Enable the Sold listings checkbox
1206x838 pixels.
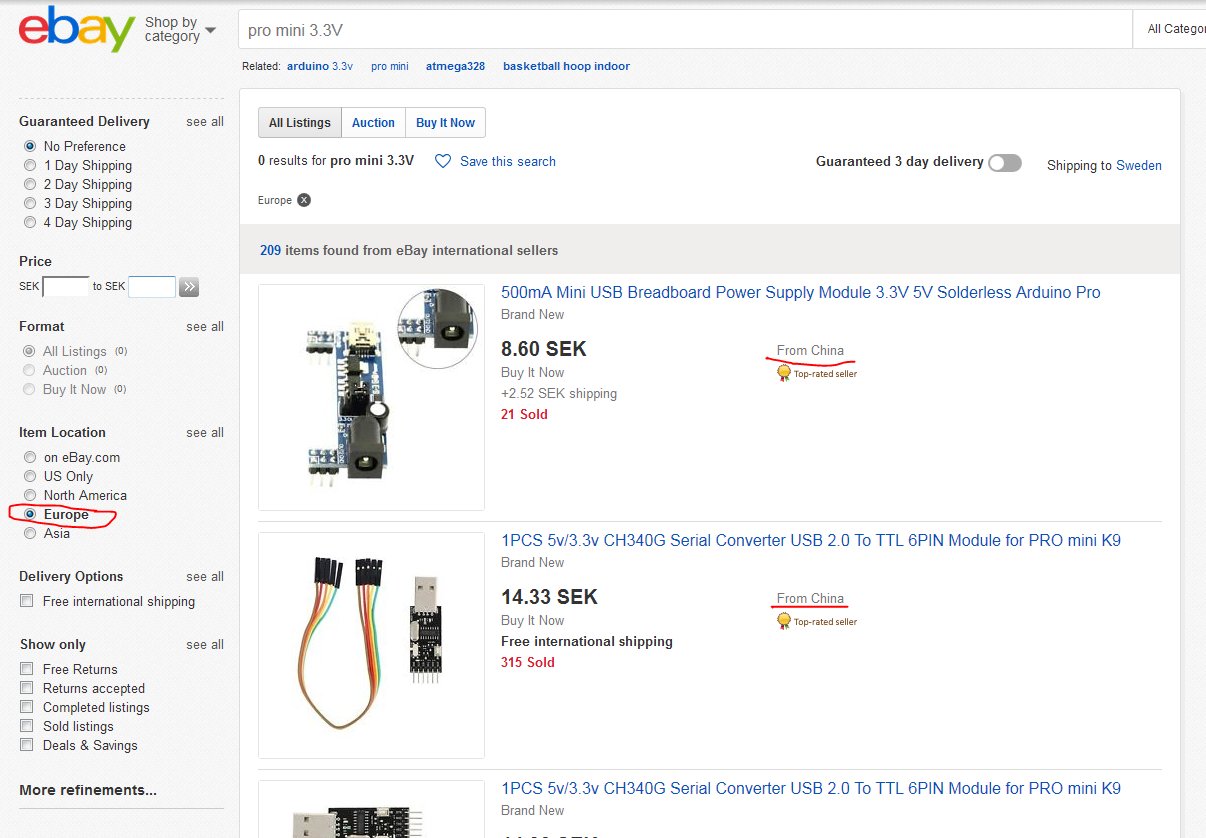tap(27, 726)
